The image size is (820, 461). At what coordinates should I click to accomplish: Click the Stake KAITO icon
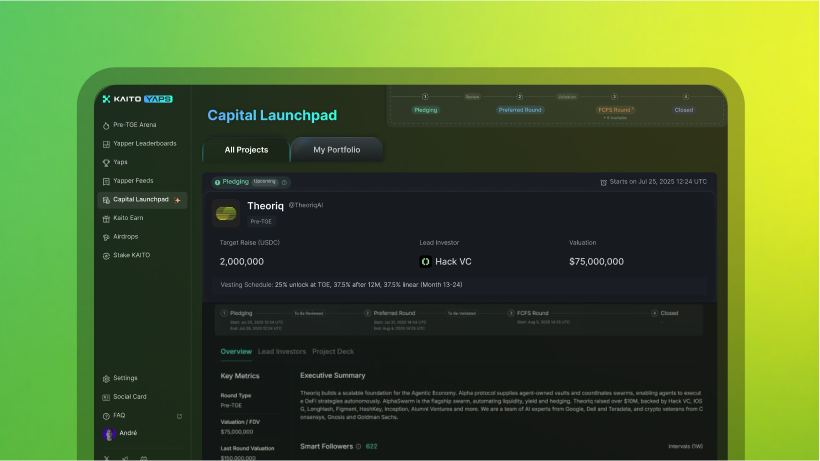coord(106,256)
